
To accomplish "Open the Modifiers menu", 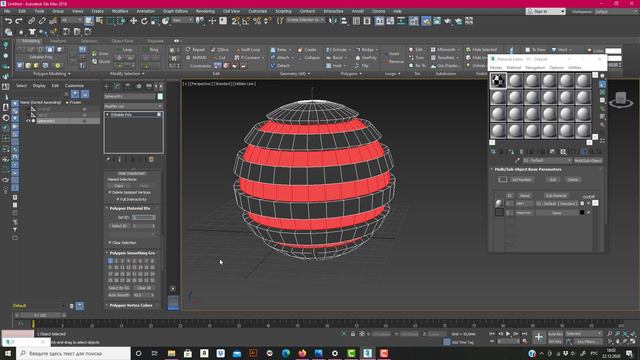I will (x=120, y=11).
